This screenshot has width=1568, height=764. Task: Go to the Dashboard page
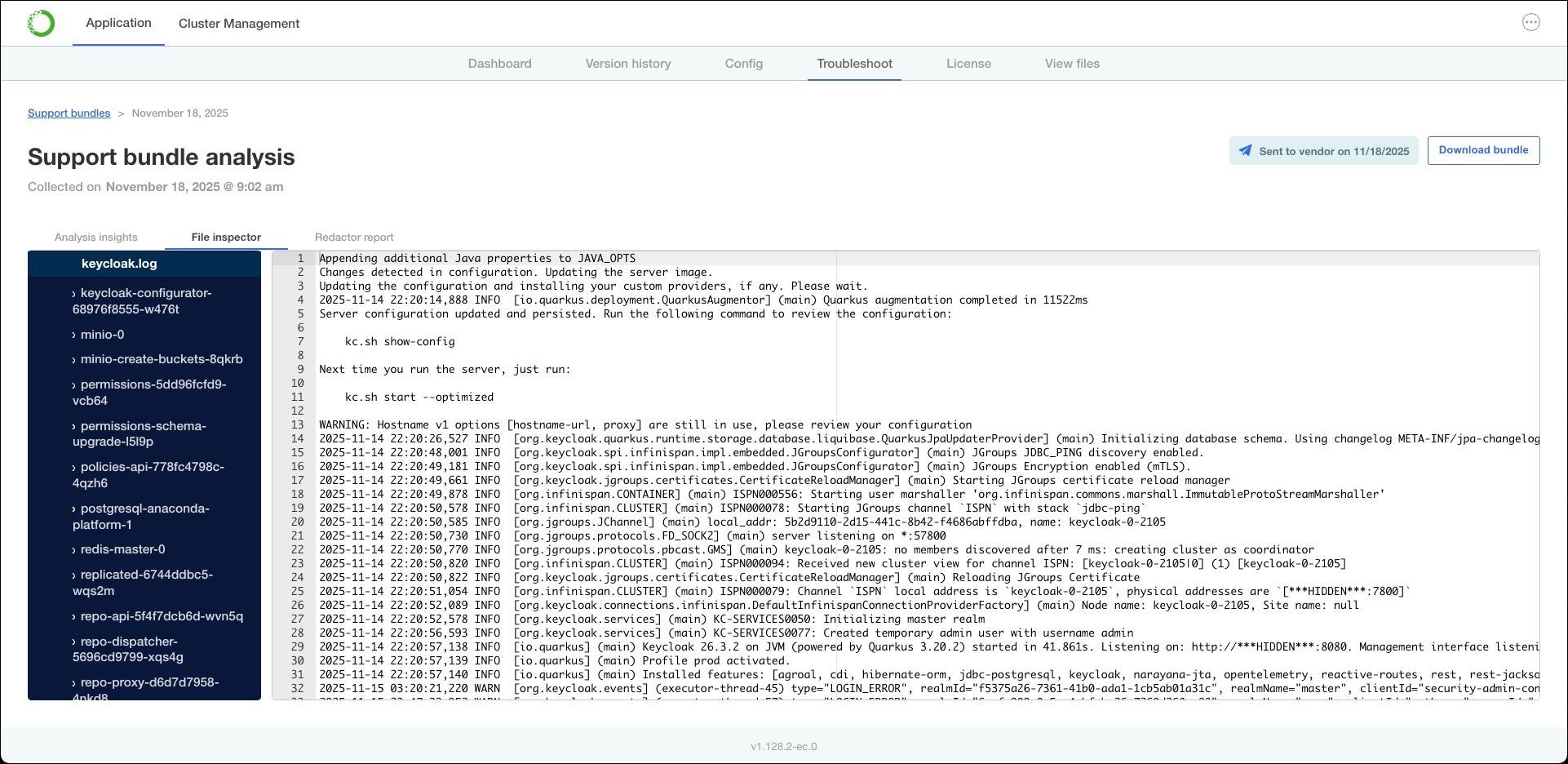tap(499, 63)
